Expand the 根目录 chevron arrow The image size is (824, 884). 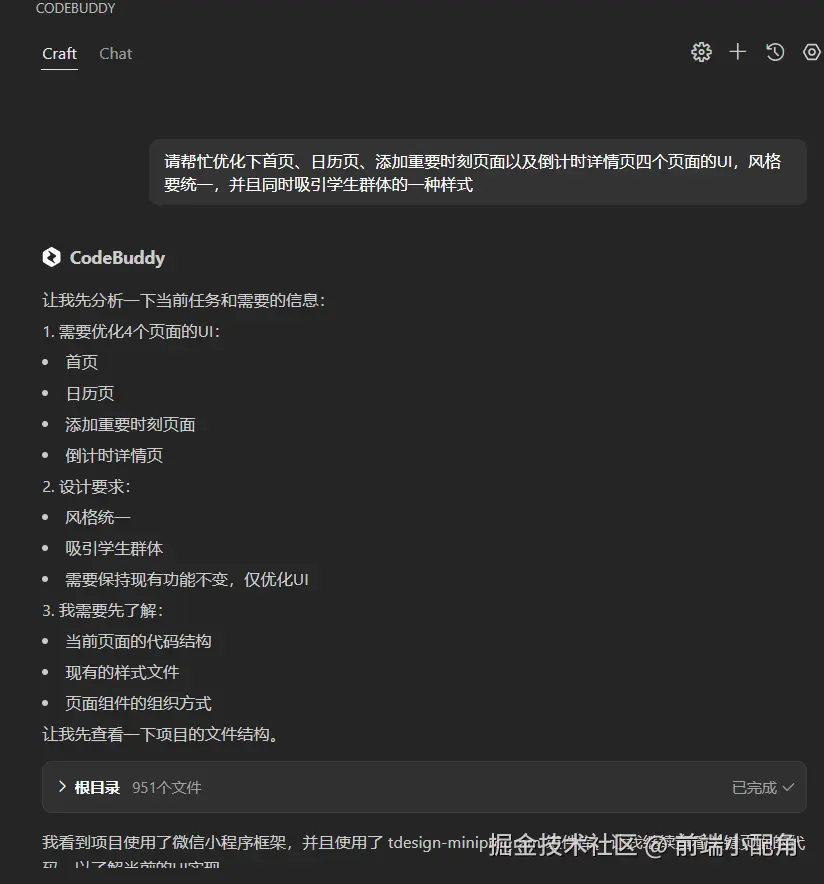[62, 786]
